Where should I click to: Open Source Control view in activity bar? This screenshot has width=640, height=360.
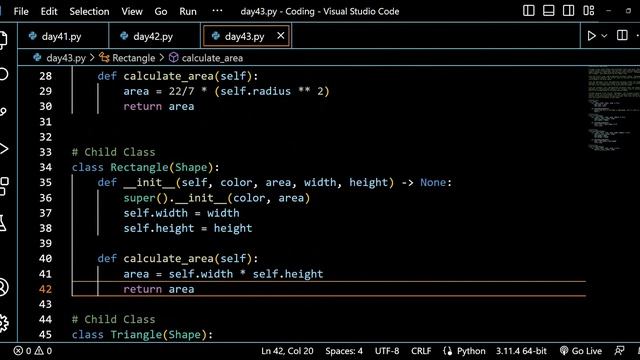(3, 111)
